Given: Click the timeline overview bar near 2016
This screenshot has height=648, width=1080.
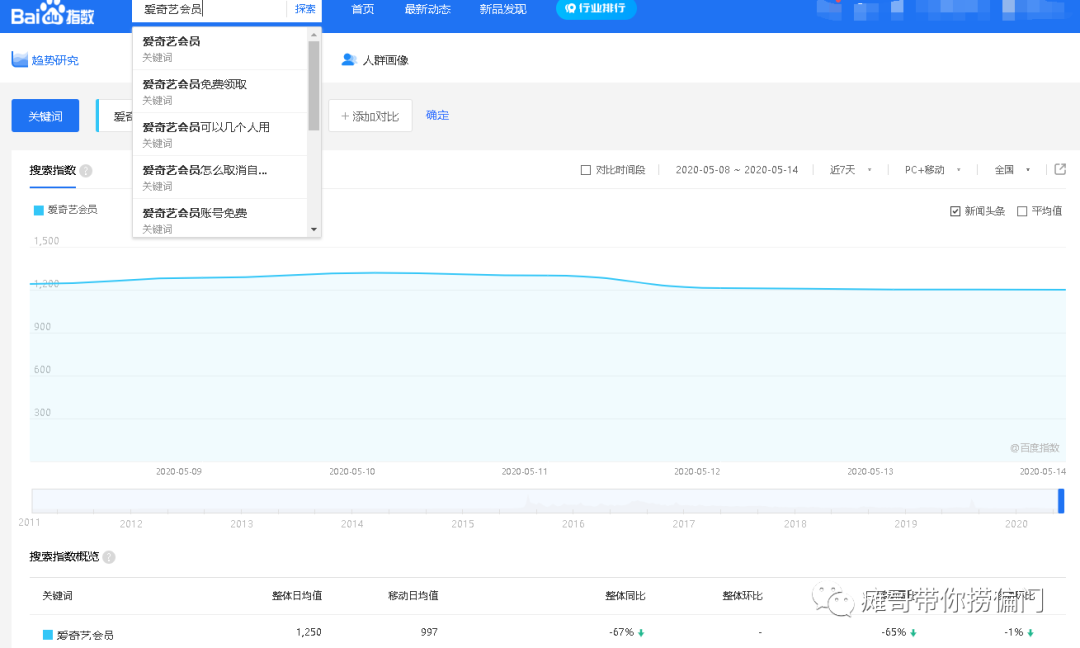Looking at the screenshot, I should (x=573, y=501).
